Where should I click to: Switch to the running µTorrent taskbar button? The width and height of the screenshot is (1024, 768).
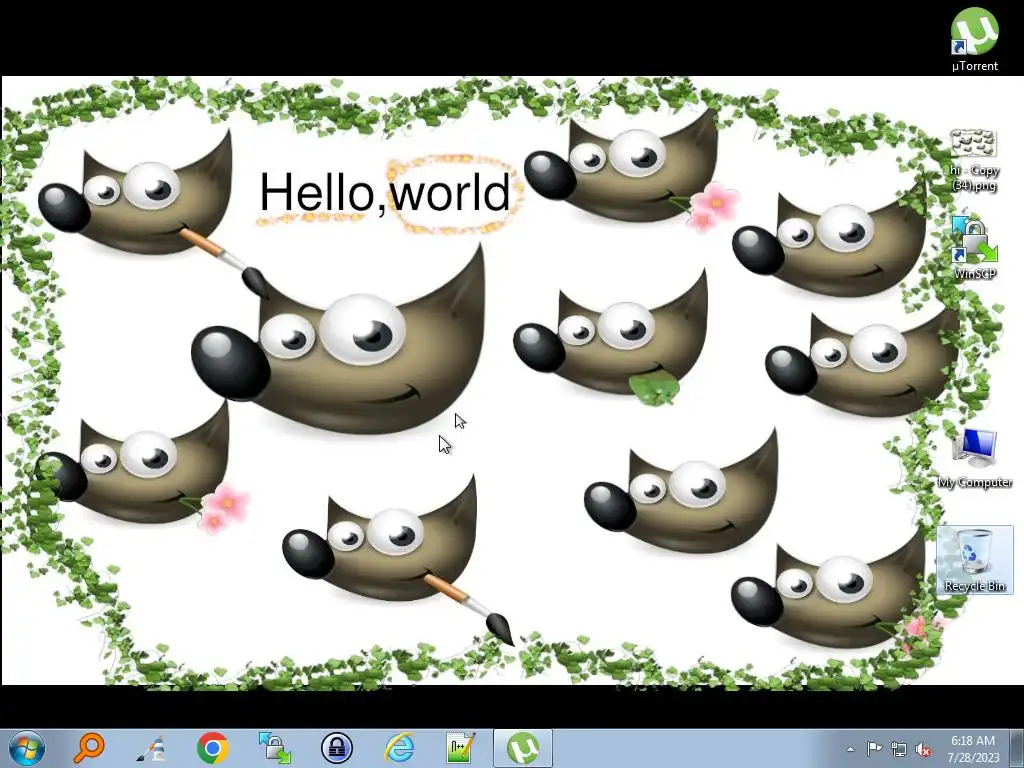523,748
